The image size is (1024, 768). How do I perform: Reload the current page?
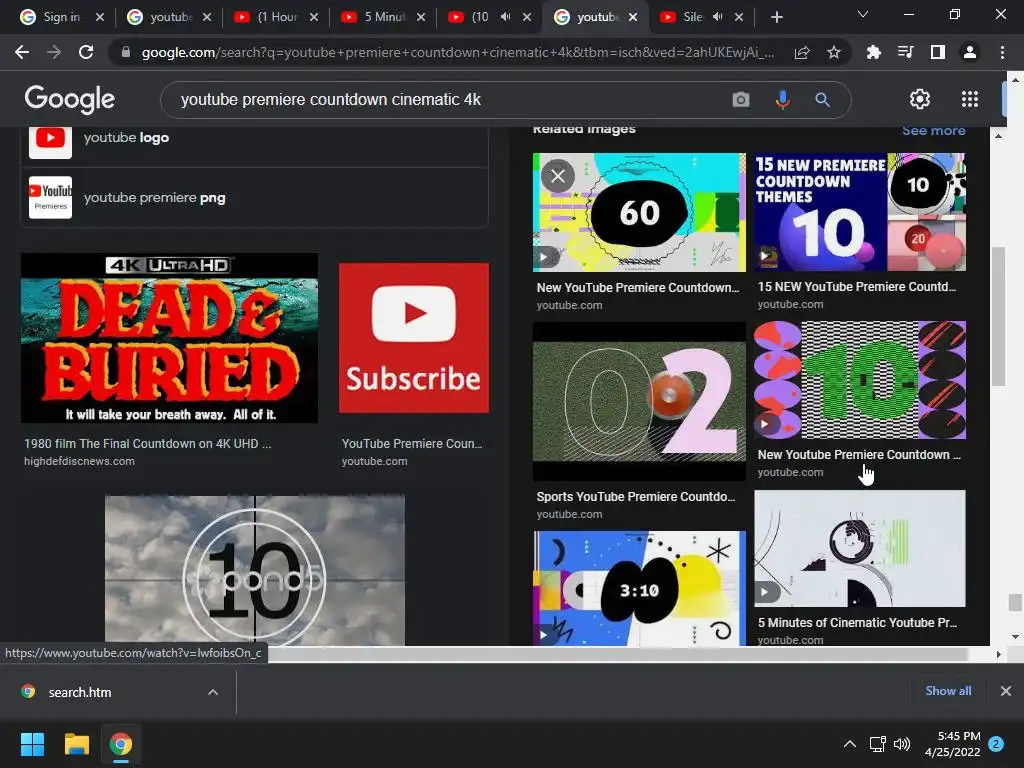[x=86, y=52]
